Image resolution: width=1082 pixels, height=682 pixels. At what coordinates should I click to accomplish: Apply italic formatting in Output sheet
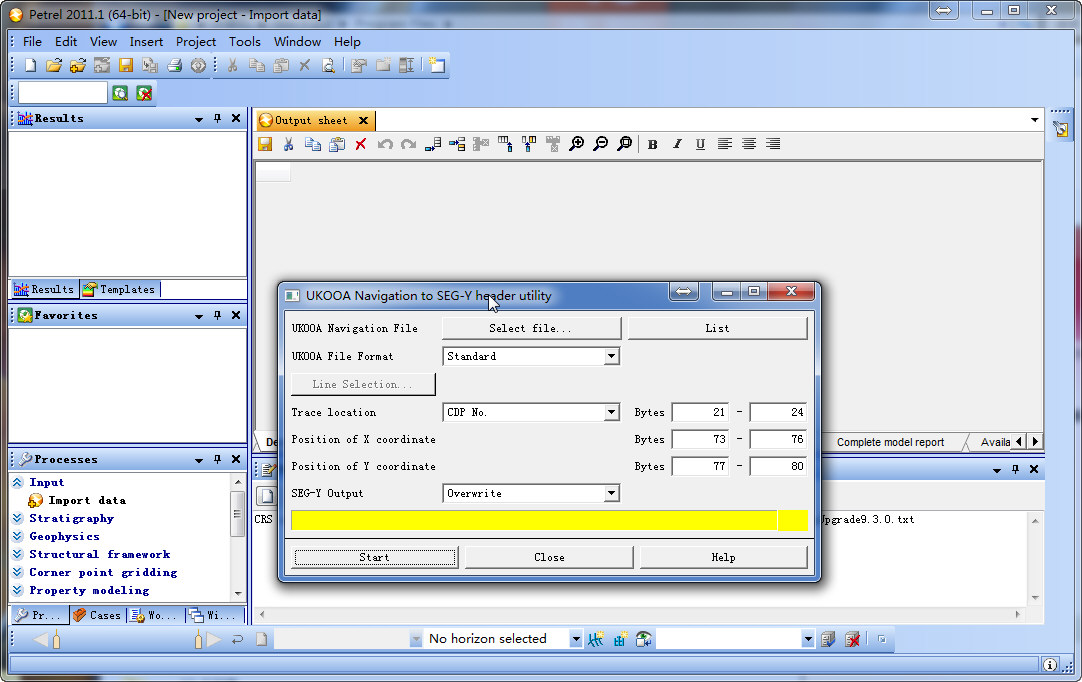click(x=677, y=144)
